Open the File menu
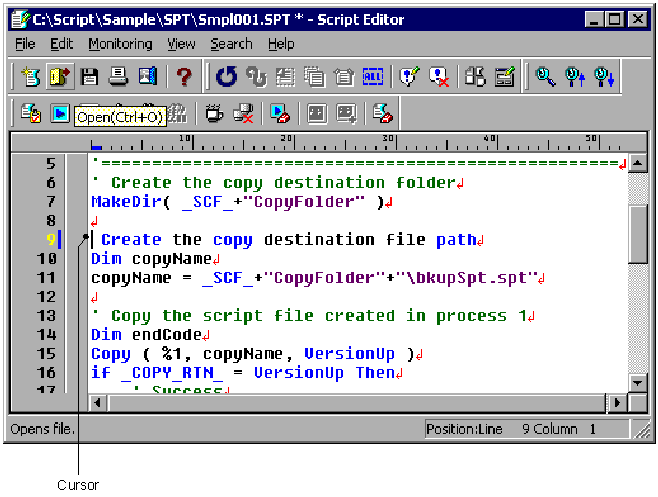 25,44
